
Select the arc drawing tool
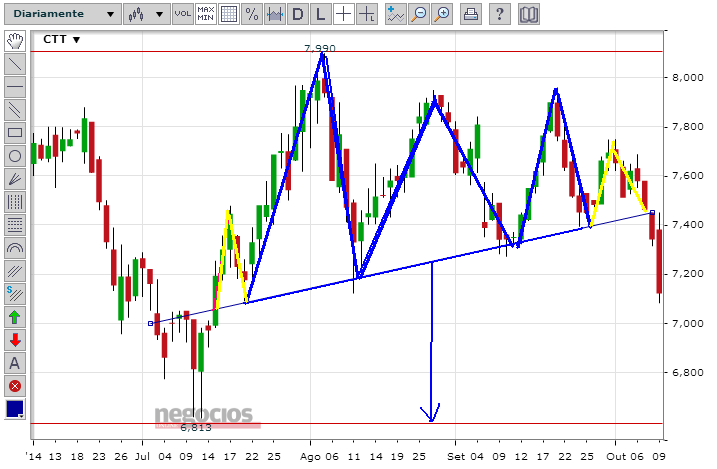click(x=15, y=248)
